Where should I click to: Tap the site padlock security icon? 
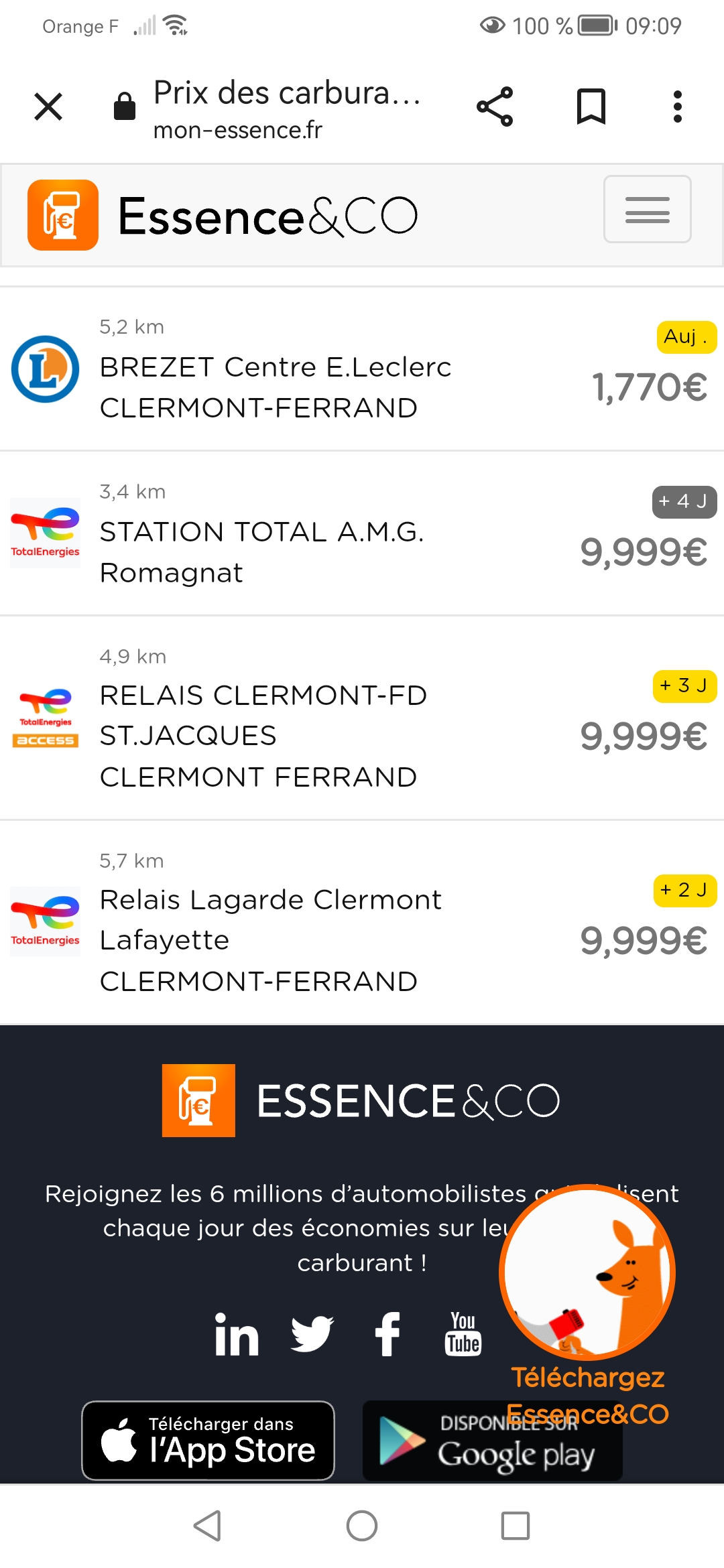coord(125,107)
